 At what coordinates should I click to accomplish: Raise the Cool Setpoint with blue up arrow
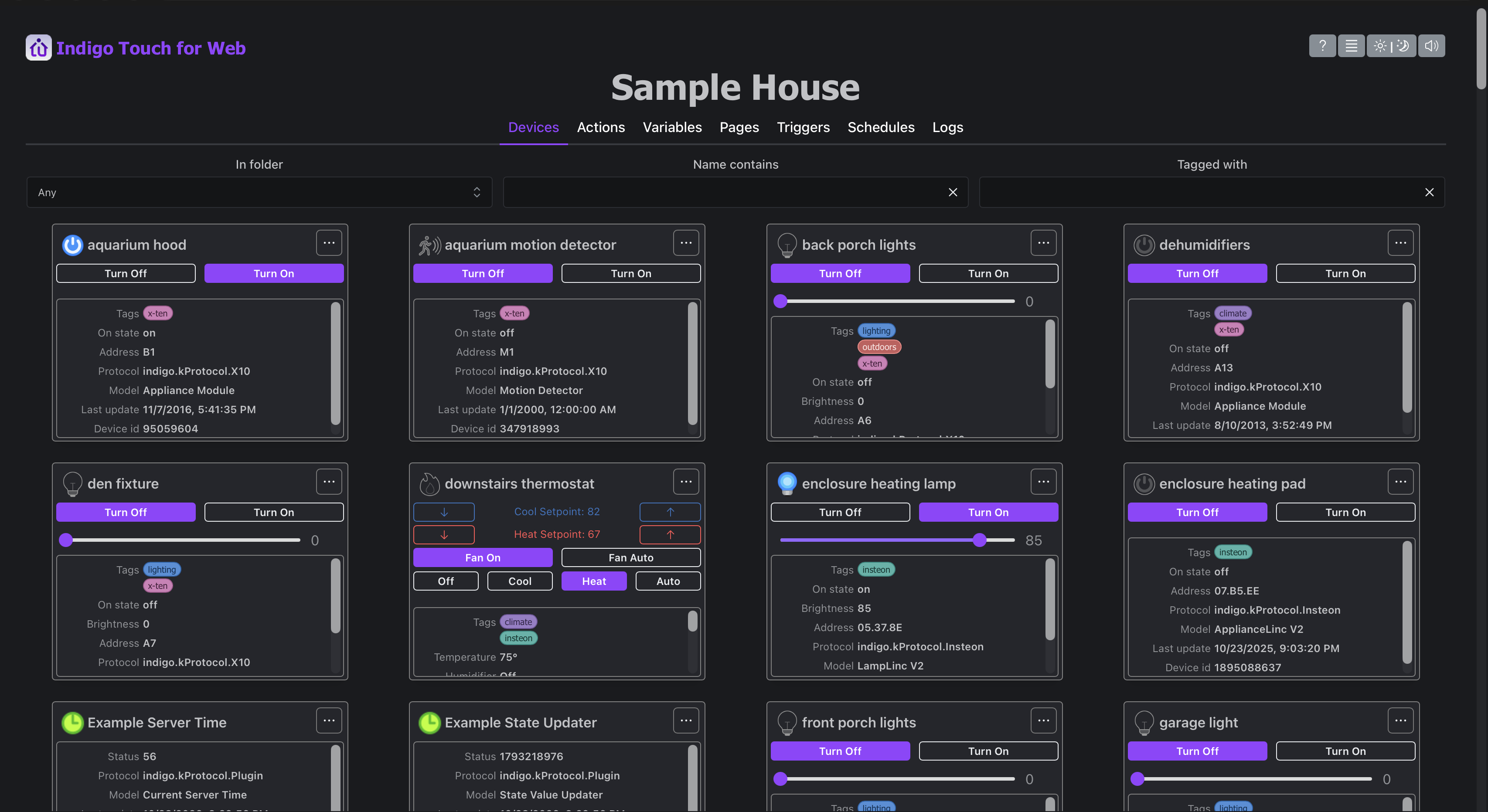(670, 512)
